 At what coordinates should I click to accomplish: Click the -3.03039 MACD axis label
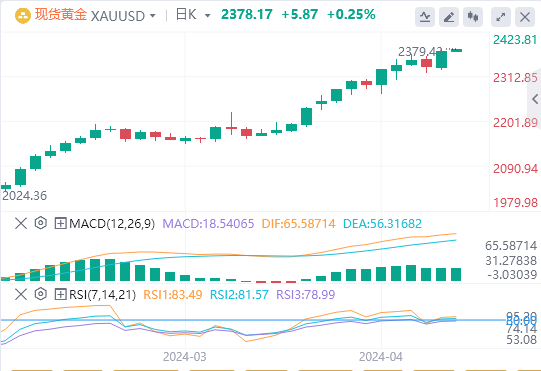pos(512,275)
